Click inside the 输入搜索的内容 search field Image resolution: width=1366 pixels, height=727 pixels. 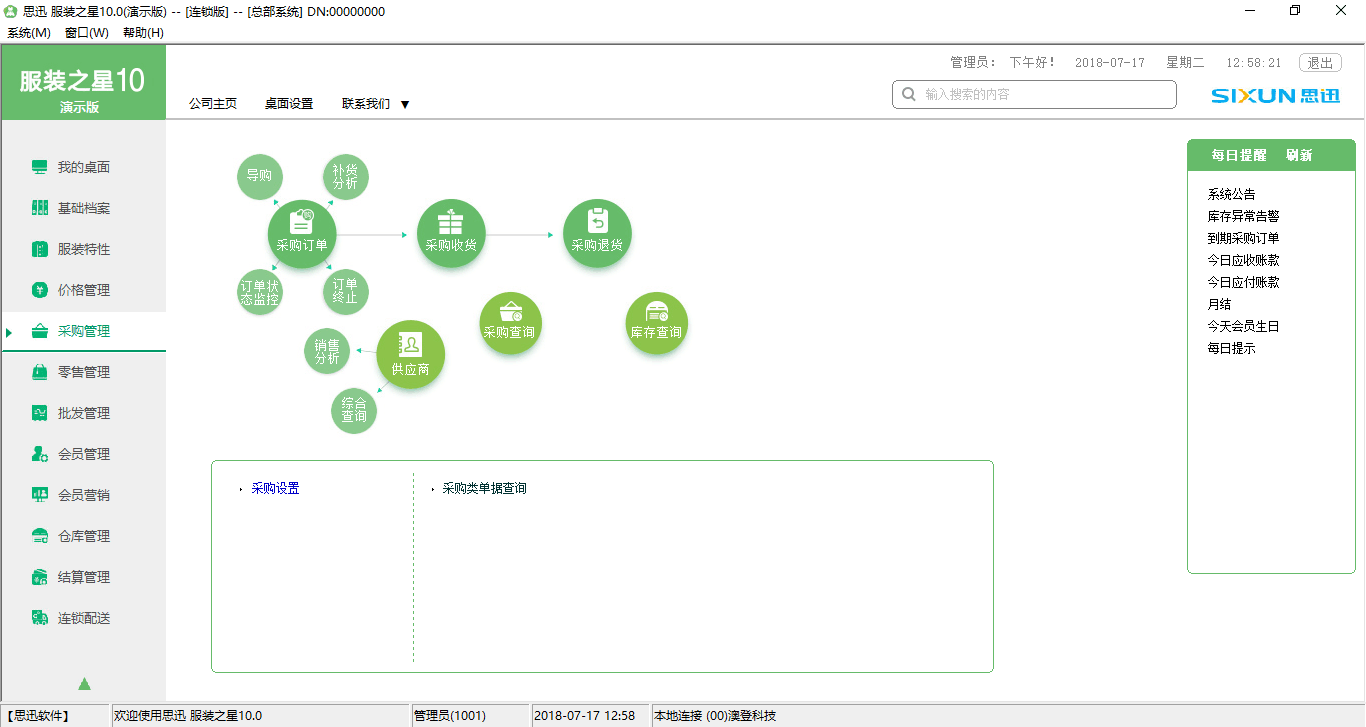coord(1034,94)
